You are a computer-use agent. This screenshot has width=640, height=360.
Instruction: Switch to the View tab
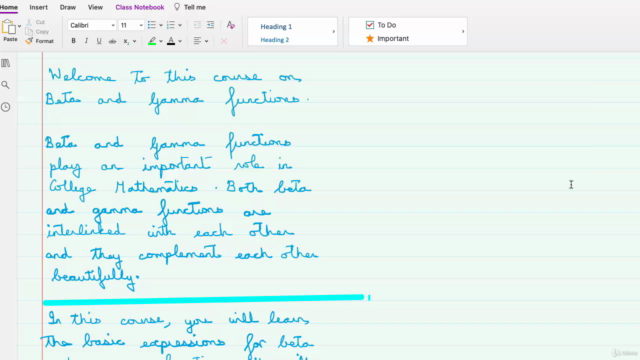(95, 7)
